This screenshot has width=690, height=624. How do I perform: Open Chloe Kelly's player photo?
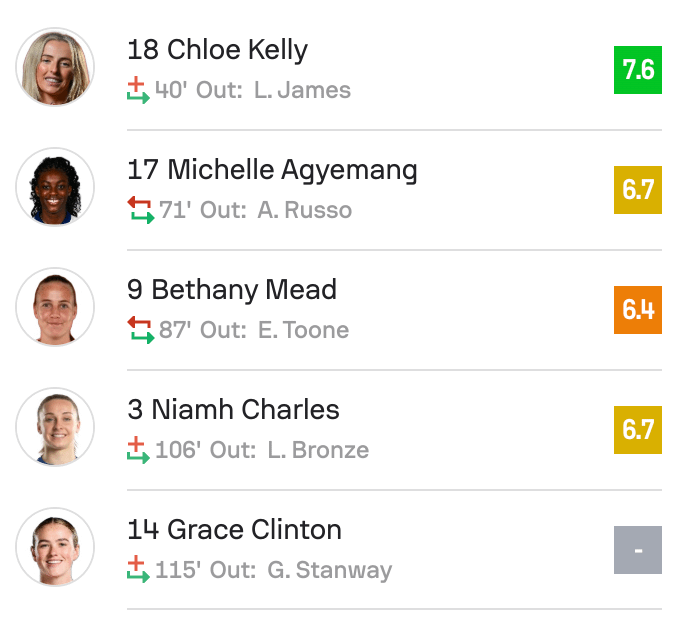55,68
